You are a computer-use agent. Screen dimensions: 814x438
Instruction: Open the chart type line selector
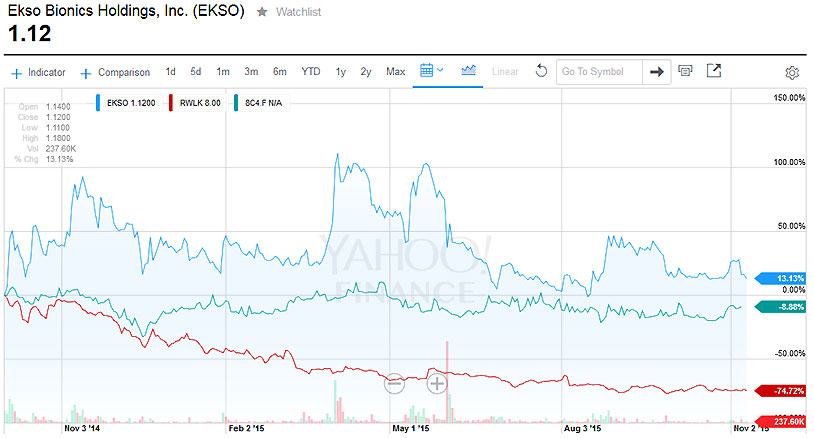tap(468, 72)
